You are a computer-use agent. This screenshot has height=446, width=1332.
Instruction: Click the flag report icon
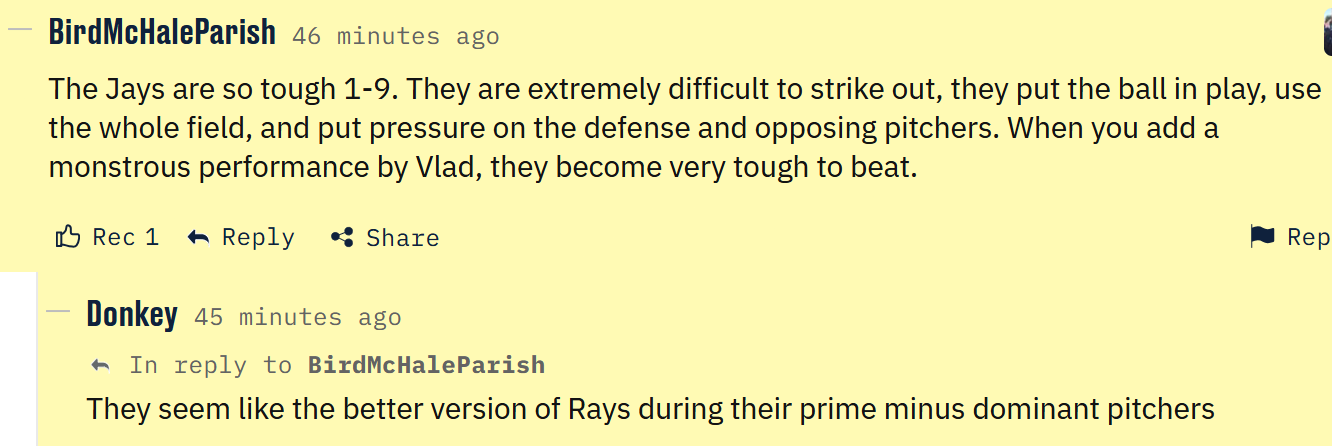pyautogui.click(x=1262, y=236)
